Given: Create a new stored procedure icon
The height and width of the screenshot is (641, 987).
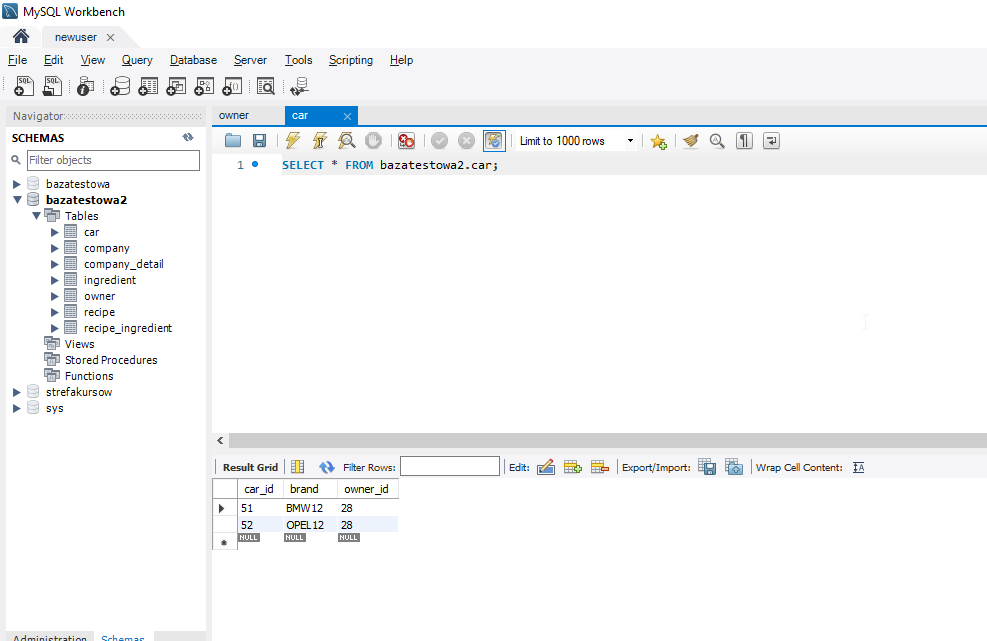Looking at the screenshot, I should tap(204, 86).
